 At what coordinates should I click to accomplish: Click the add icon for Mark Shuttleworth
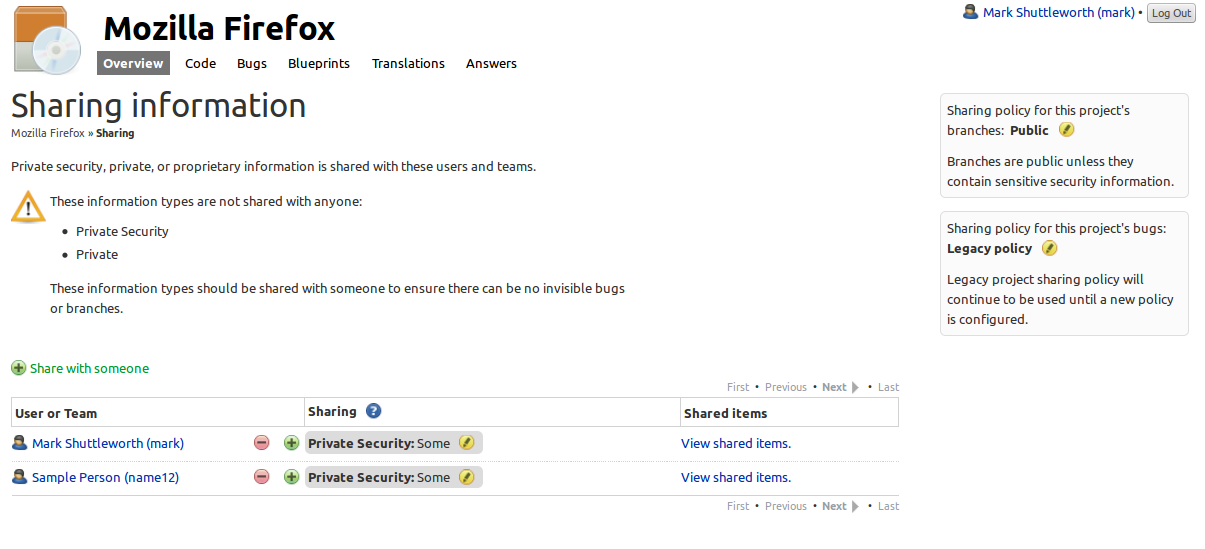pyautogui.click(x=291, y=443)
